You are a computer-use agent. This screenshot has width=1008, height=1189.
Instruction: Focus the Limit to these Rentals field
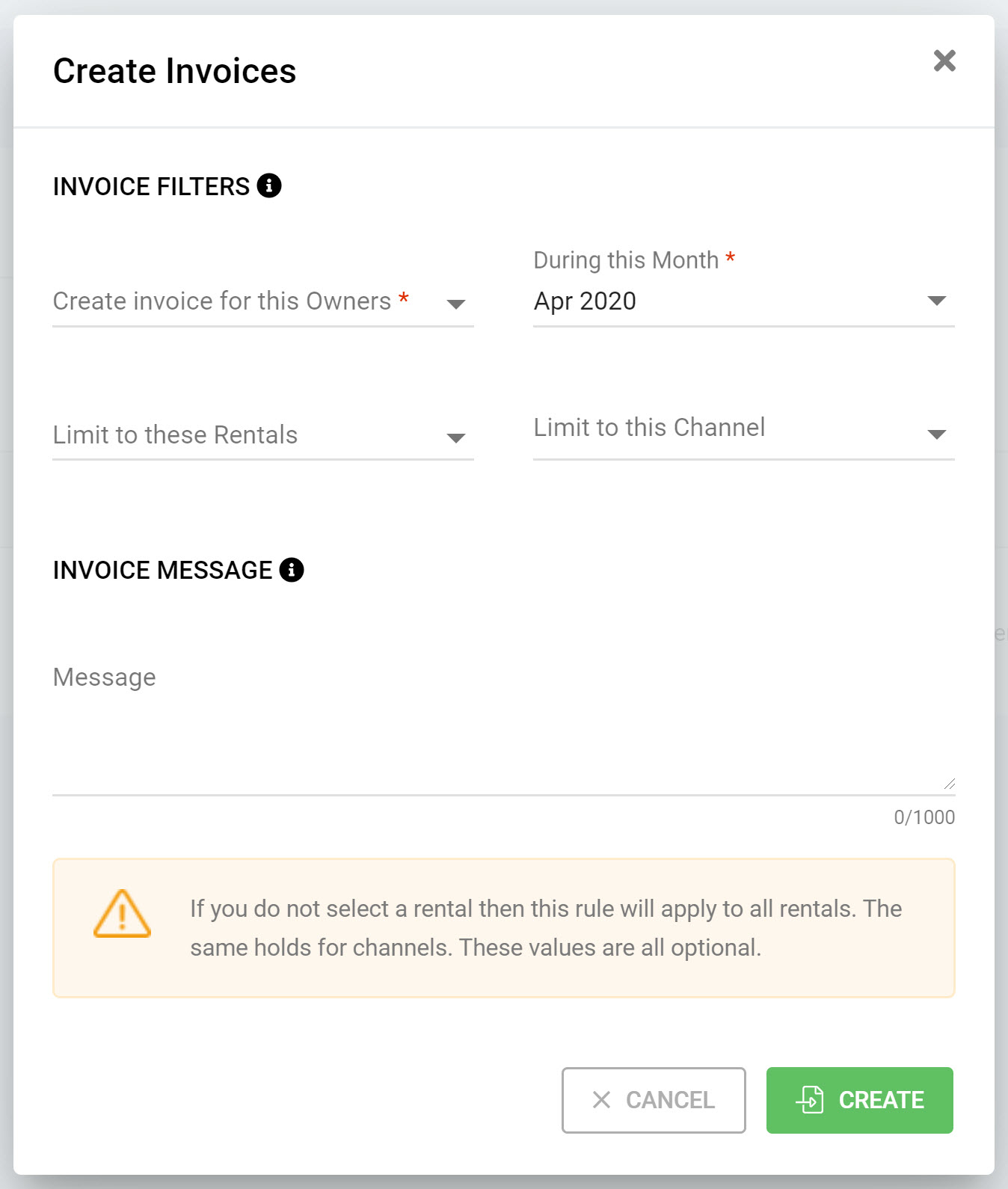(263, 435)
